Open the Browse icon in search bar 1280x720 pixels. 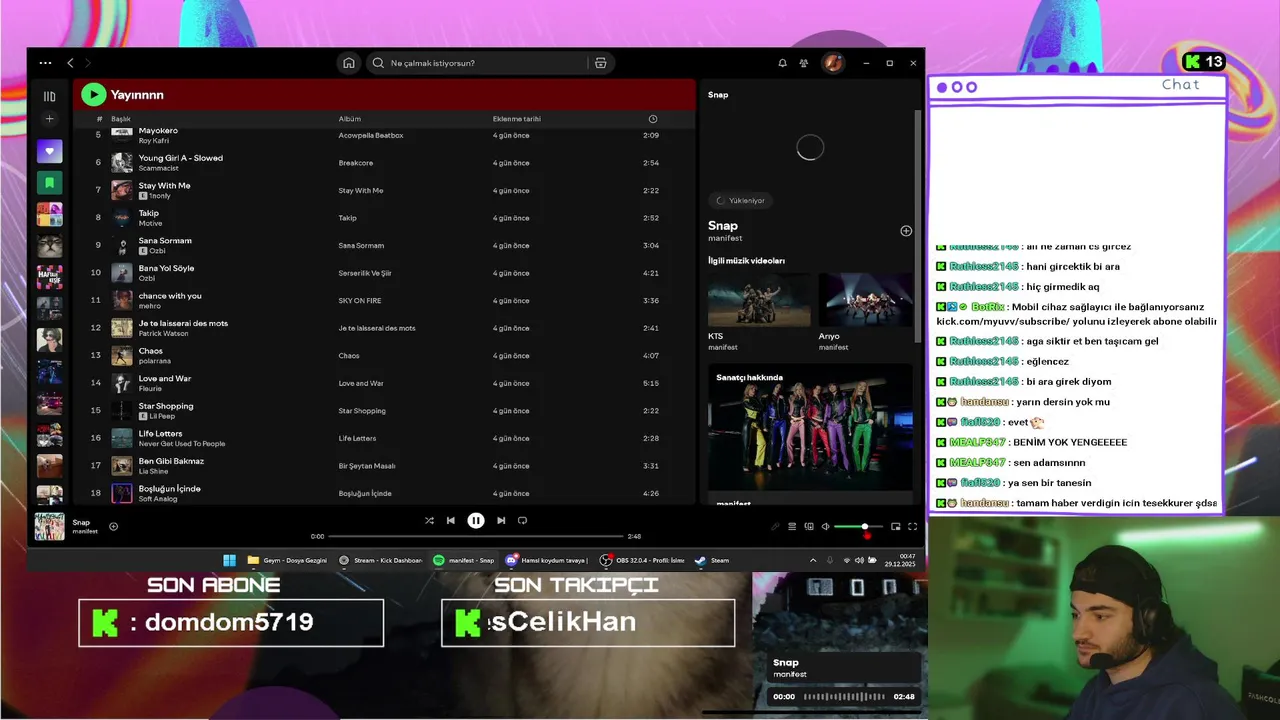601,63
